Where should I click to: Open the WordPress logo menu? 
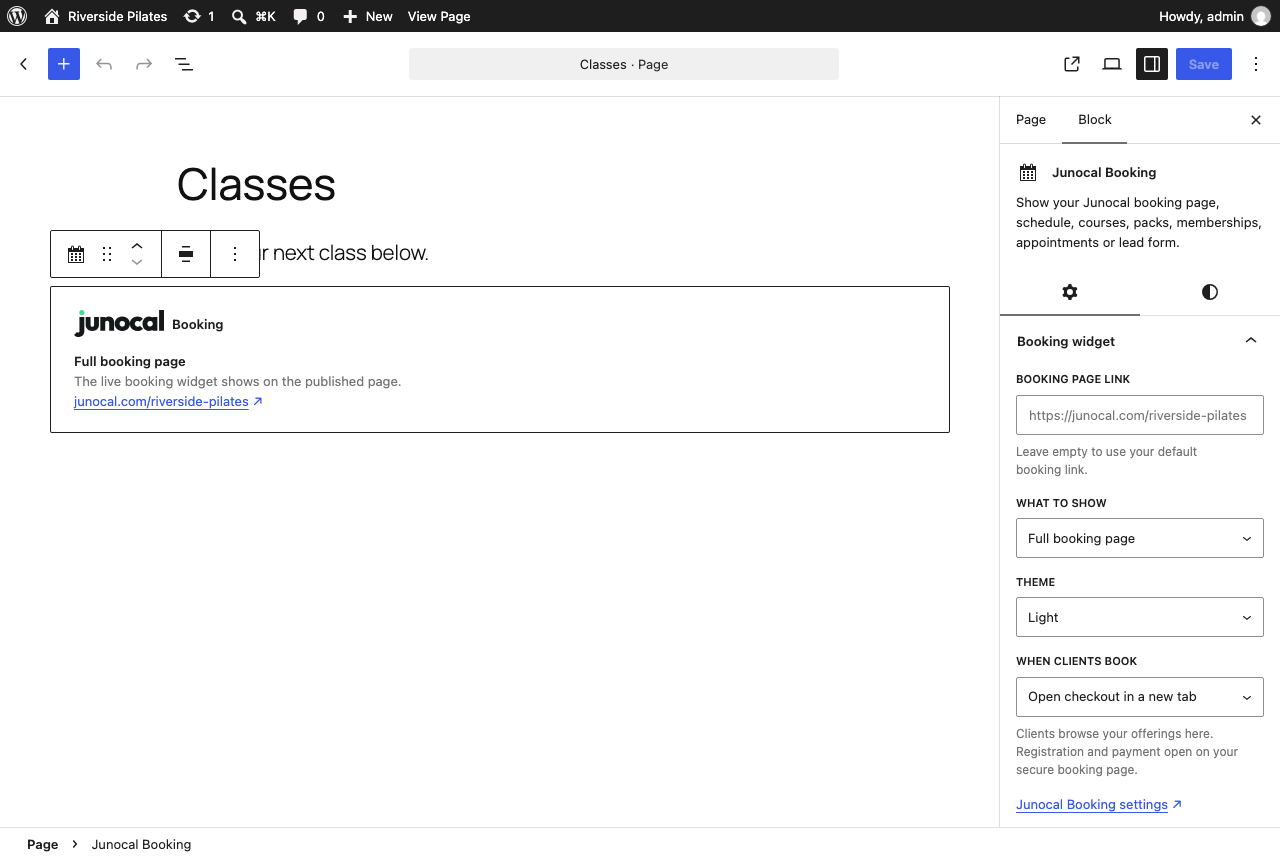17,16
